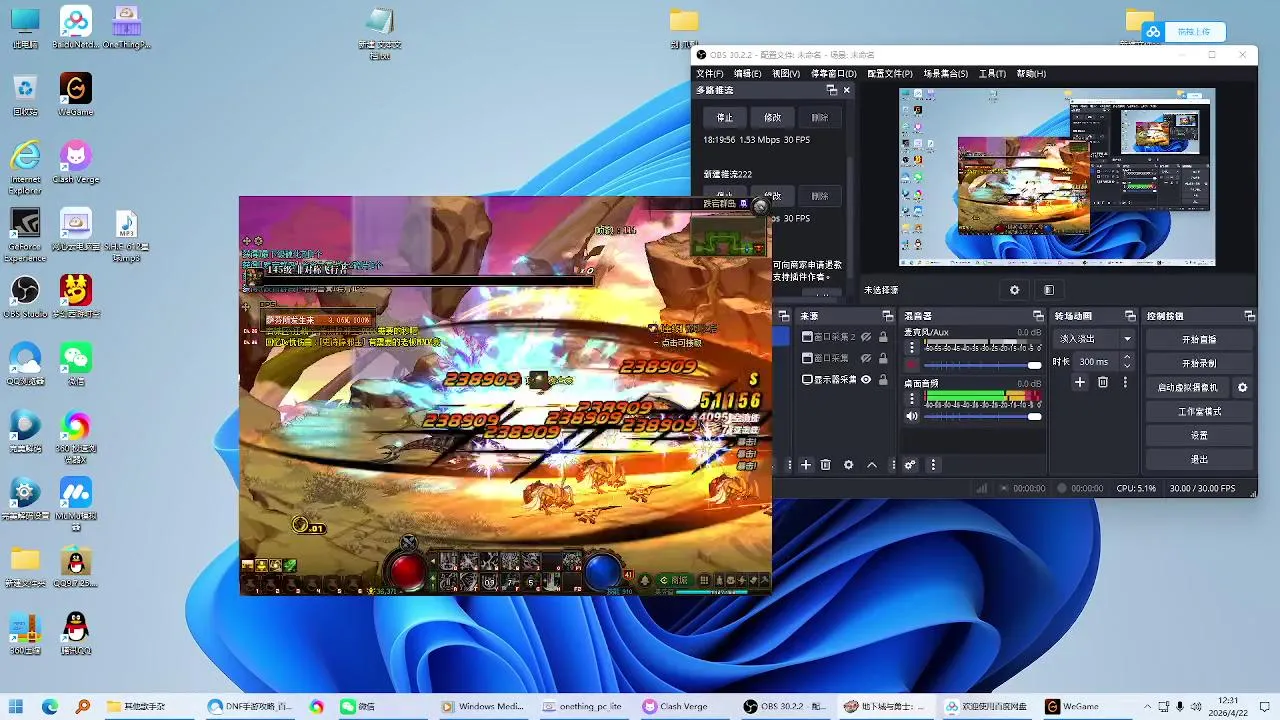Open 工具(T) menu in OBS
1280x720 pixels.
click(x=992, y=74)
